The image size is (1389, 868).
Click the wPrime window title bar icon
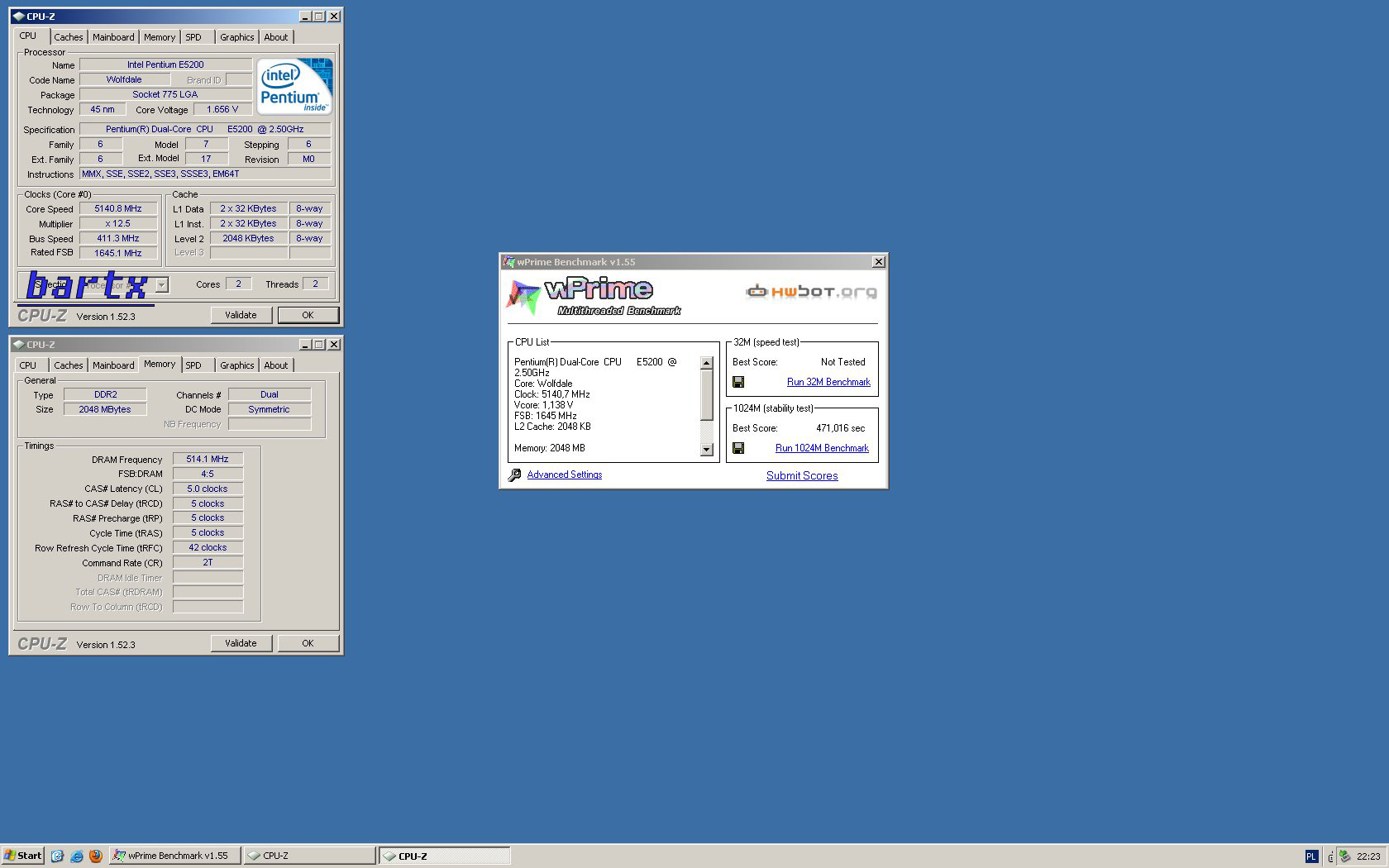click(x=509, y=262)
